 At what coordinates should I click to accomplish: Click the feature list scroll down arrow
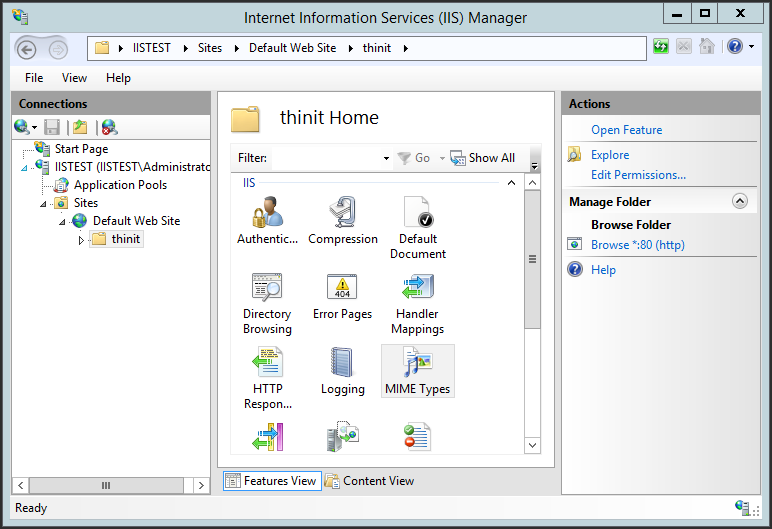532,445
